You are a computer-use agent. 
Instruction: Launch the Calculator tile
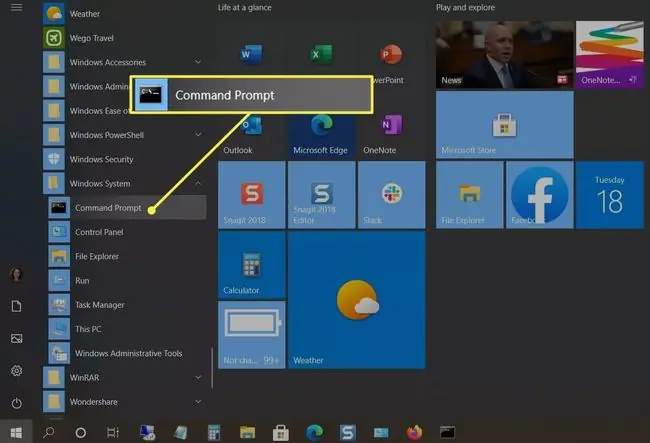(251, 265)
